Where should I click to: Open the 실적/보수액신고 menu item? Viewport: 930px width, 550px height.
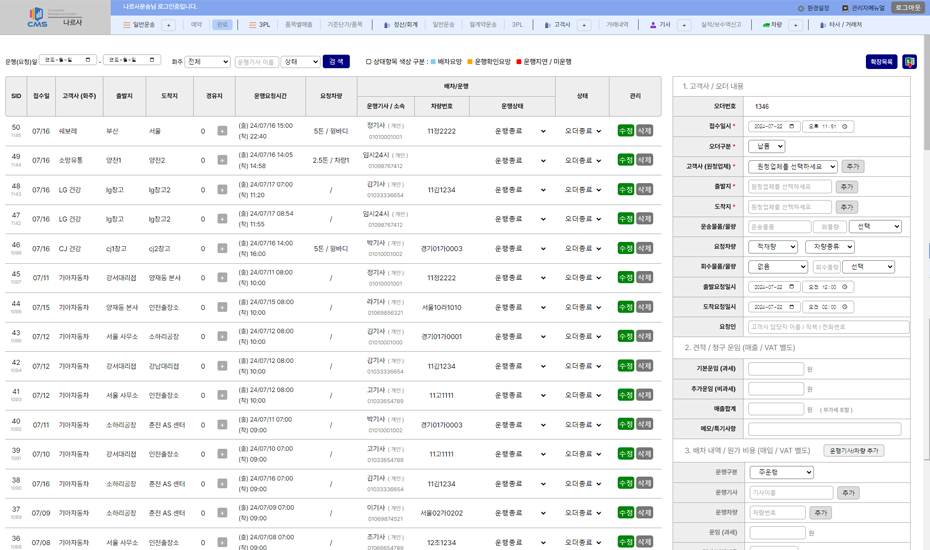[721, 25]
